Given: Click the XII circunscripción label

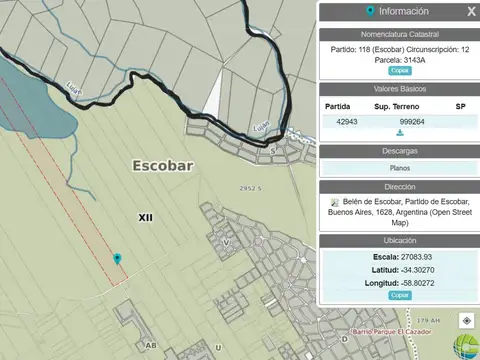Looking at the screenshot, I should 145,218.
